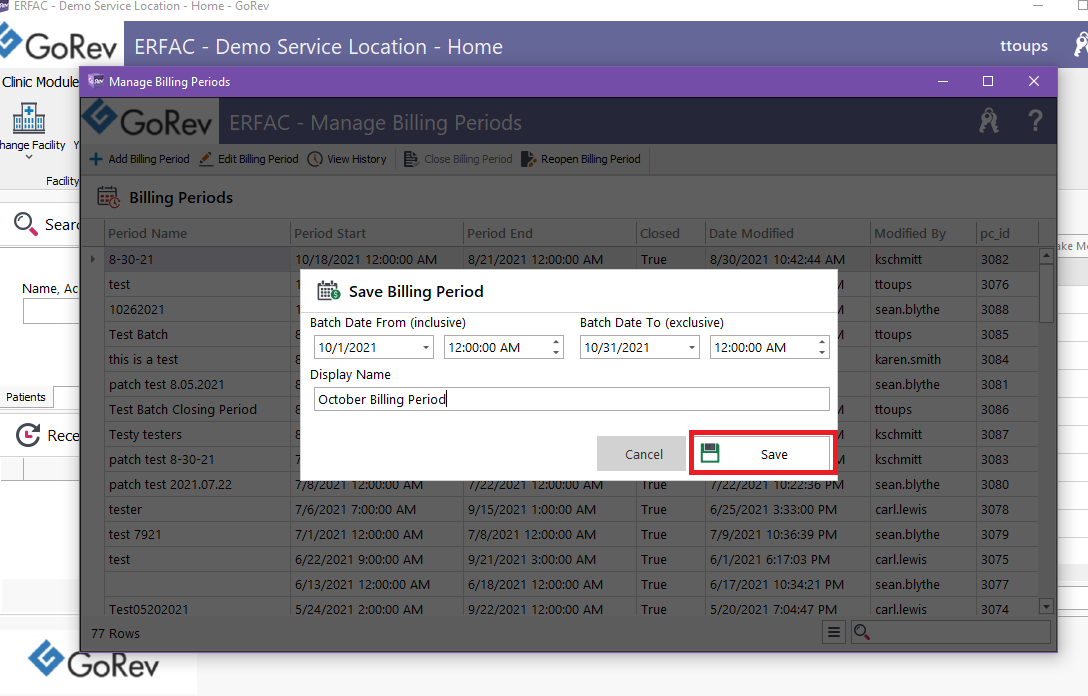Select the test 7921 row

click(561, 534)
